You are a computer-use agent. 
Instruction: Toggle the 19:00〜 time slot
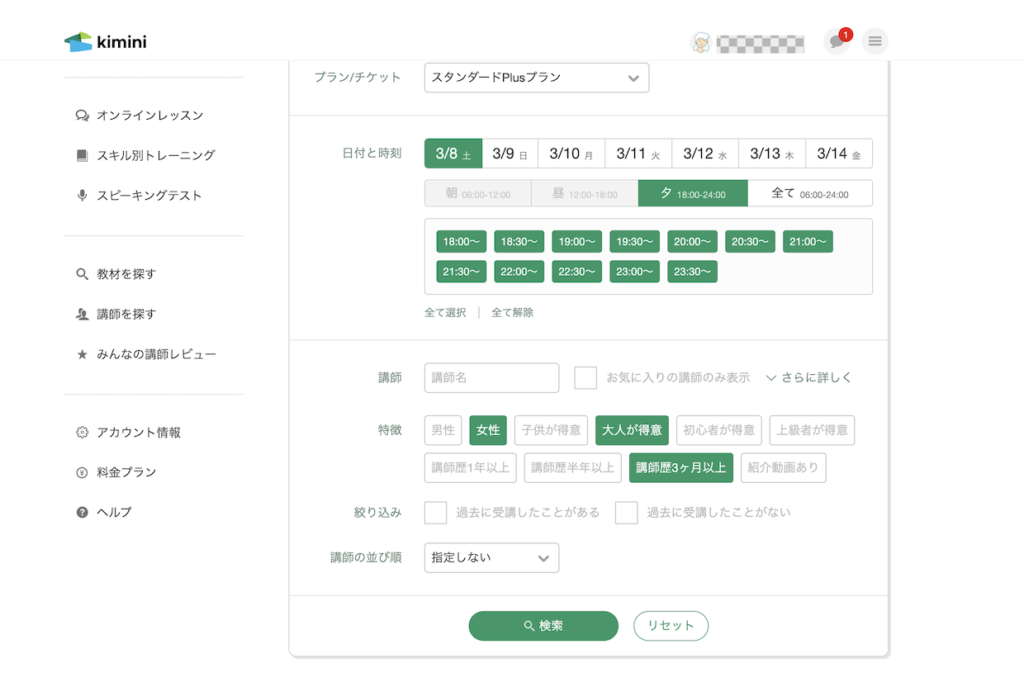tap(577, 242)
